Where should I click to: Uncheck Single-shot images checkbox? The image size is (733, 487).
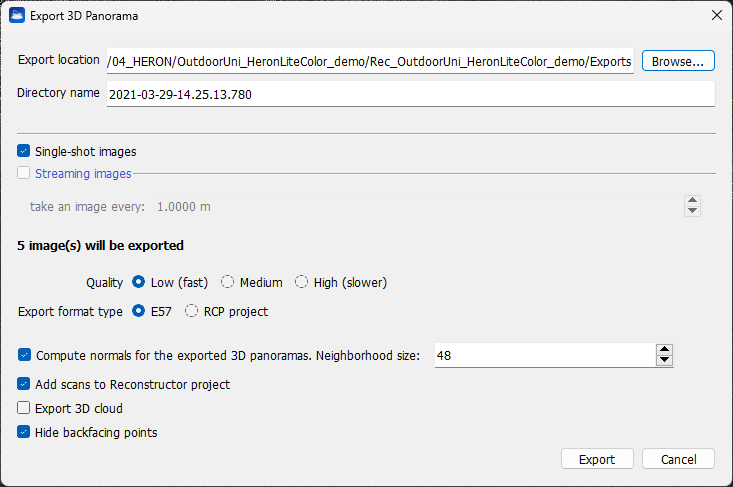pos(24,152)
